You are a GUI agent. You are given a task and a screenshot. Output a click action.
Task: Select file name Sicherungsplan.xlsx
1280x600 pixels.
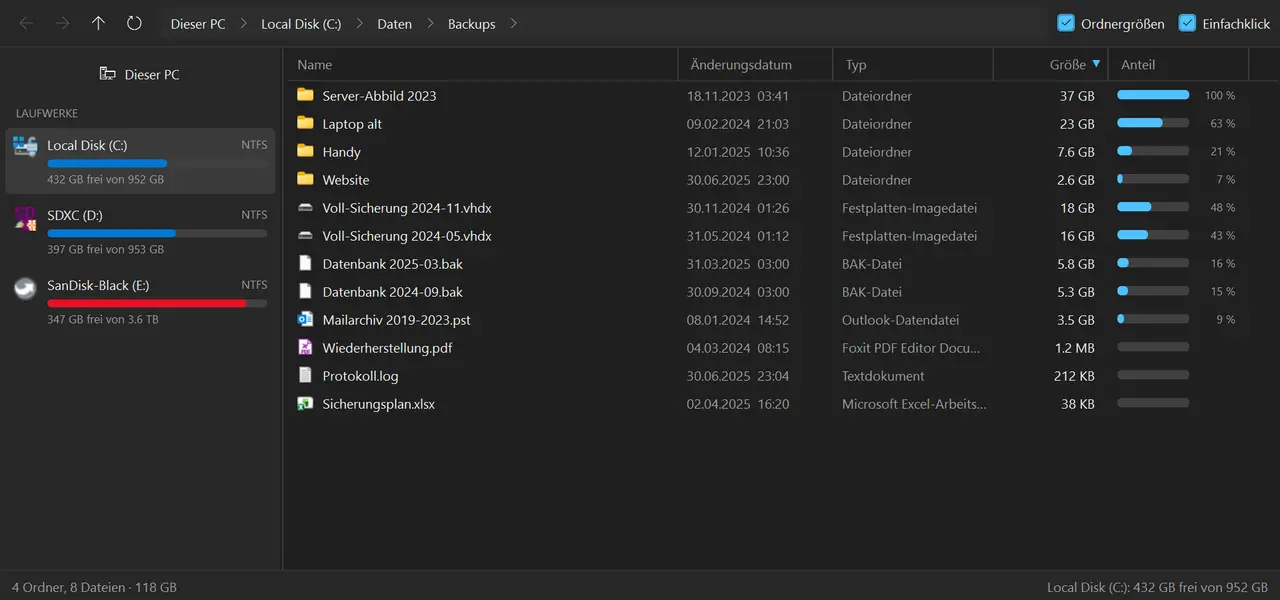pos(378,404)
